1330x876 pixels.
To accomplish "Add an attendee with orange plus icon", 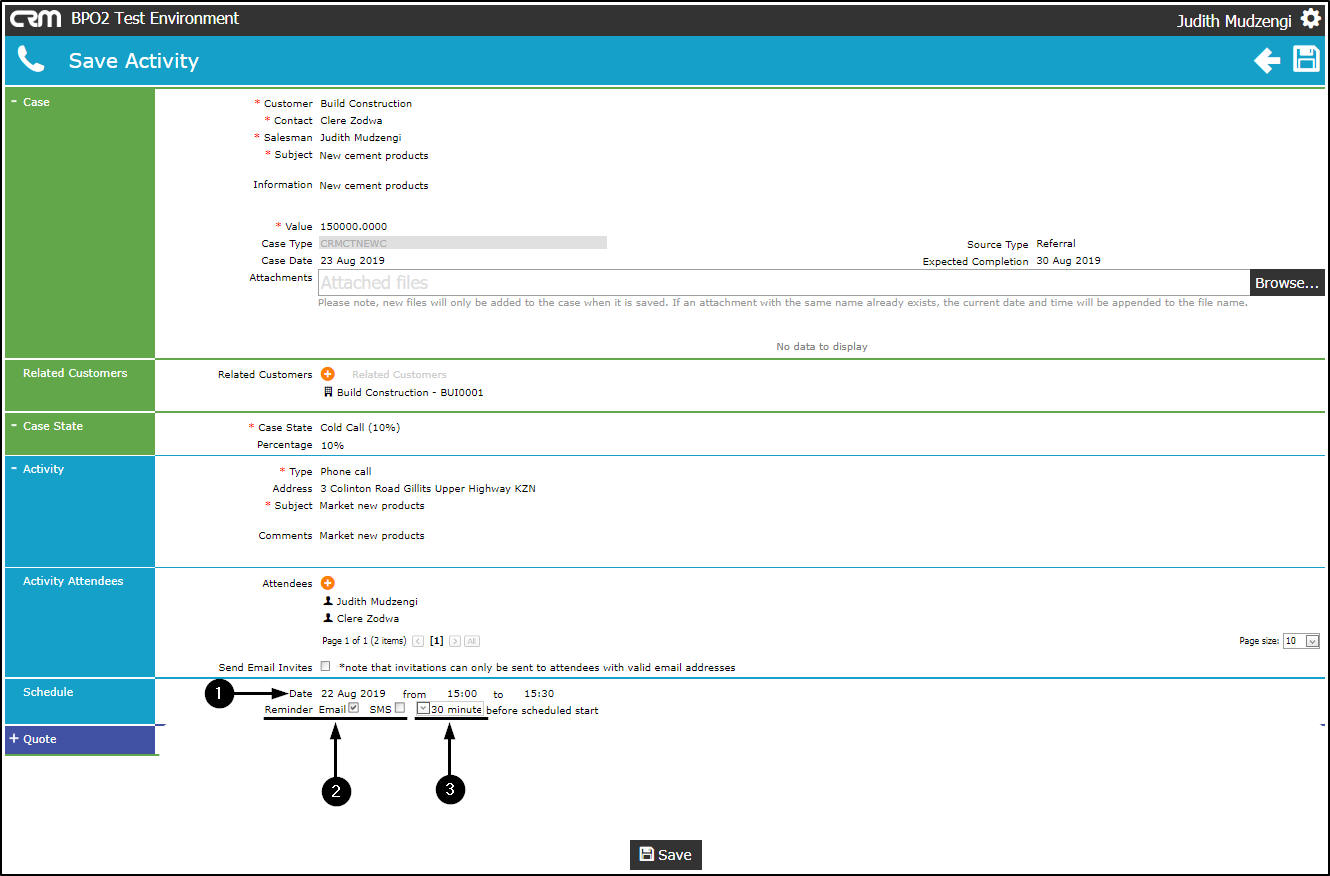I will pyautogui.click(x=328, y=583).
